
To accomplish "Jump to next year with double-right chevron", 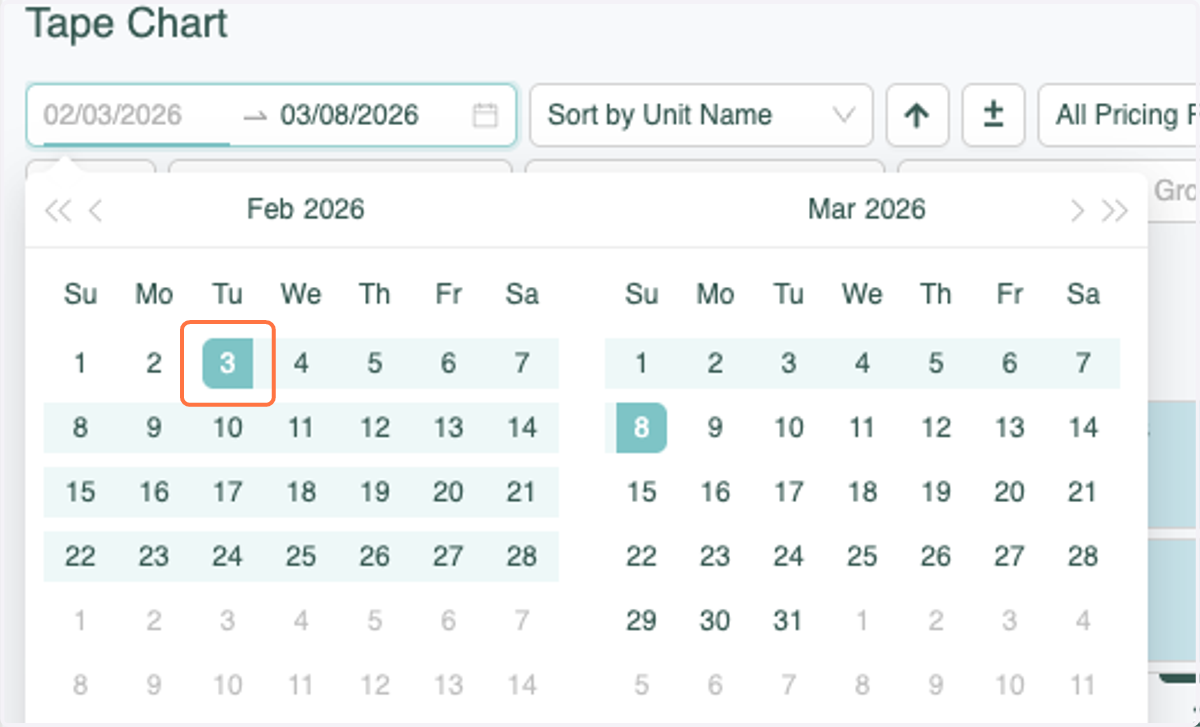I will click(x=1115, y=210).
